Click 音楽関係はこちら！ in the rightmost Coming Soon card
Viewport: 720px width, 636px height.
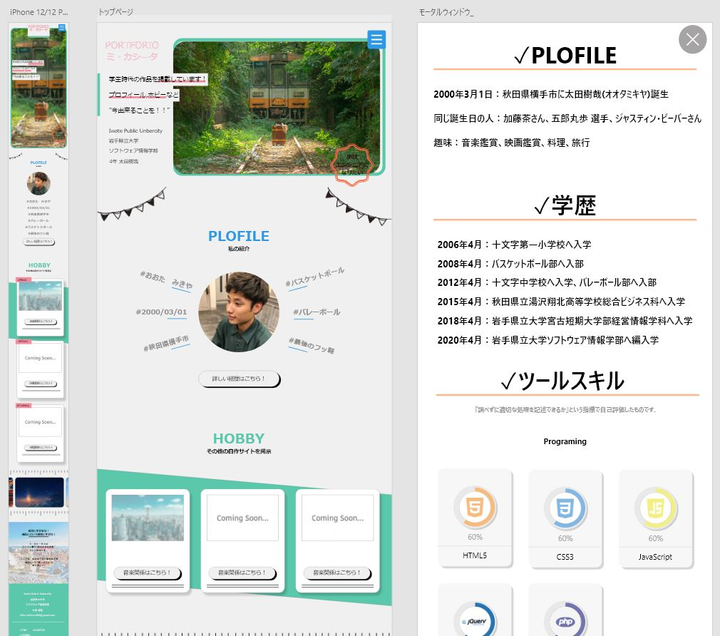click(x=337, y=573)
